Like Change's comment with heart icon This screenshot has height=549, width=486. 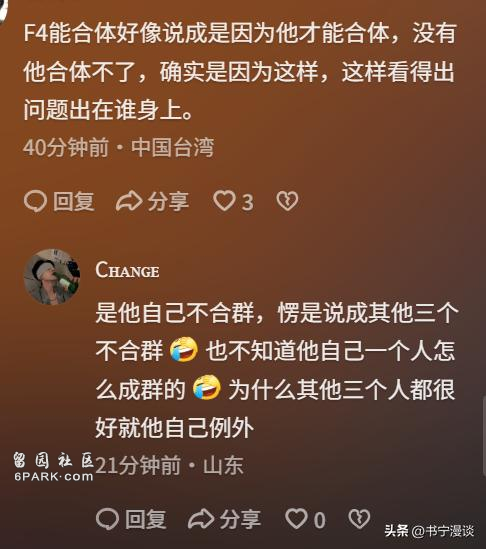tap(296, 519)
